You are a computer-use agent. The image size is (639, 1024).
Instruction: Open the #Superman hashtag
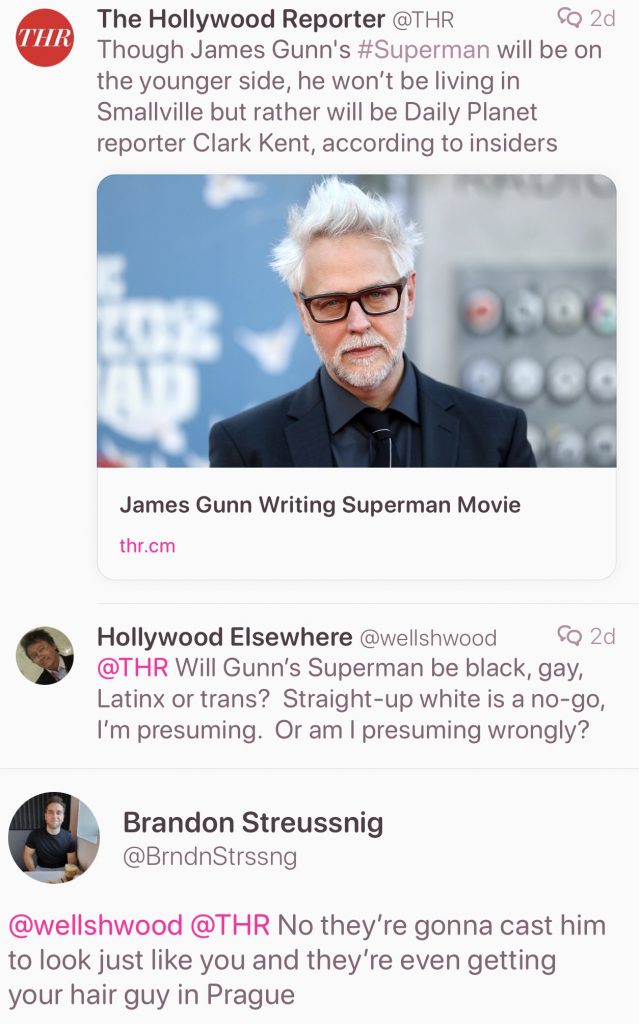point(423,50)
